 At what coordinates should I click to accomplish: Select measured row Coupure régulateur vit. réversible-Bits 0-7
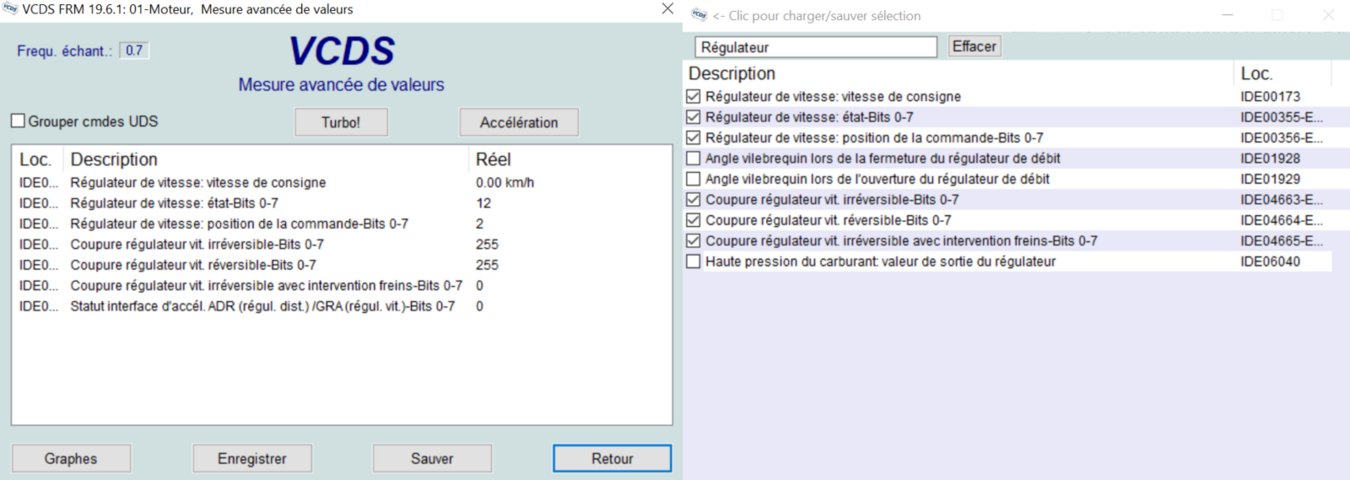pyautogui.click(x=341, y=265)
